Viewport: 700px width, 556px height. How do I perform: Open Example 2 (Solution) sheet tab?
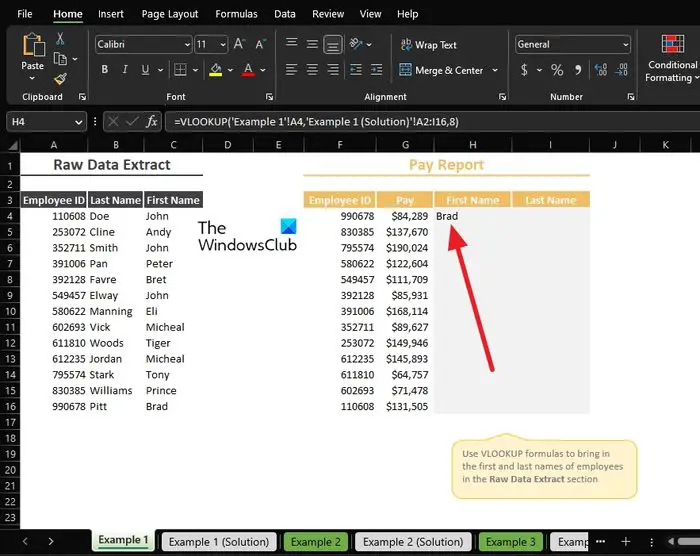[x=413, y=542]
